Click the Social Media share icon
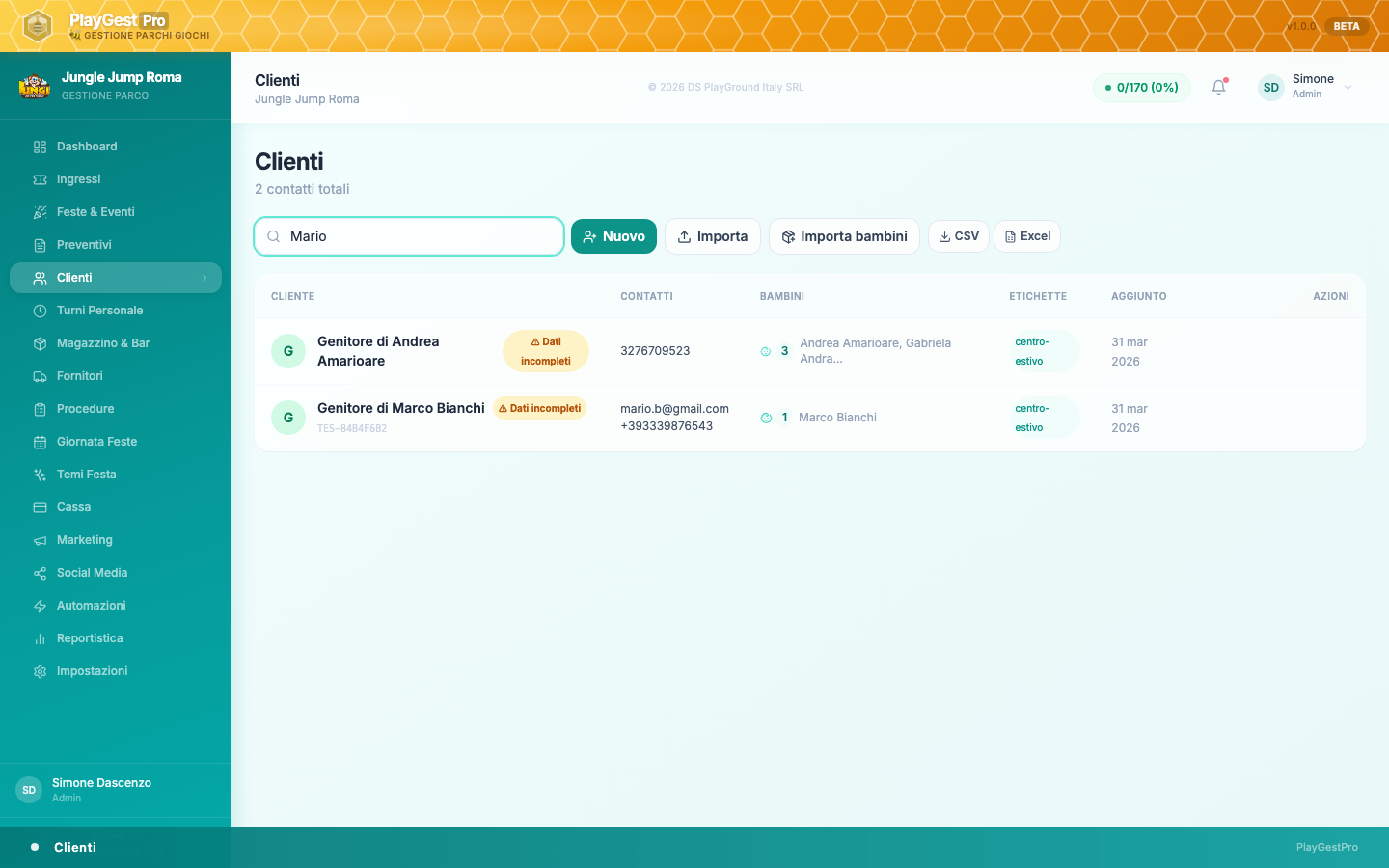The width and height of the screenshot is (1389, 868). pyautogui.click(x=40, y=573)
